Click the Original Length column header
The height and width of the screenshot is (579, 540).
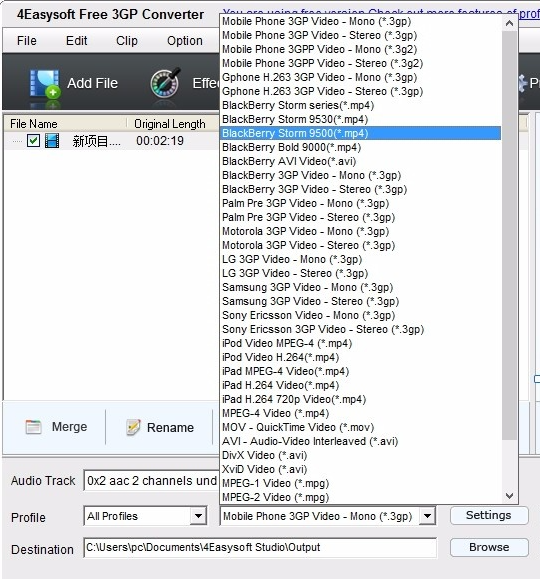[x=170, y=124]
